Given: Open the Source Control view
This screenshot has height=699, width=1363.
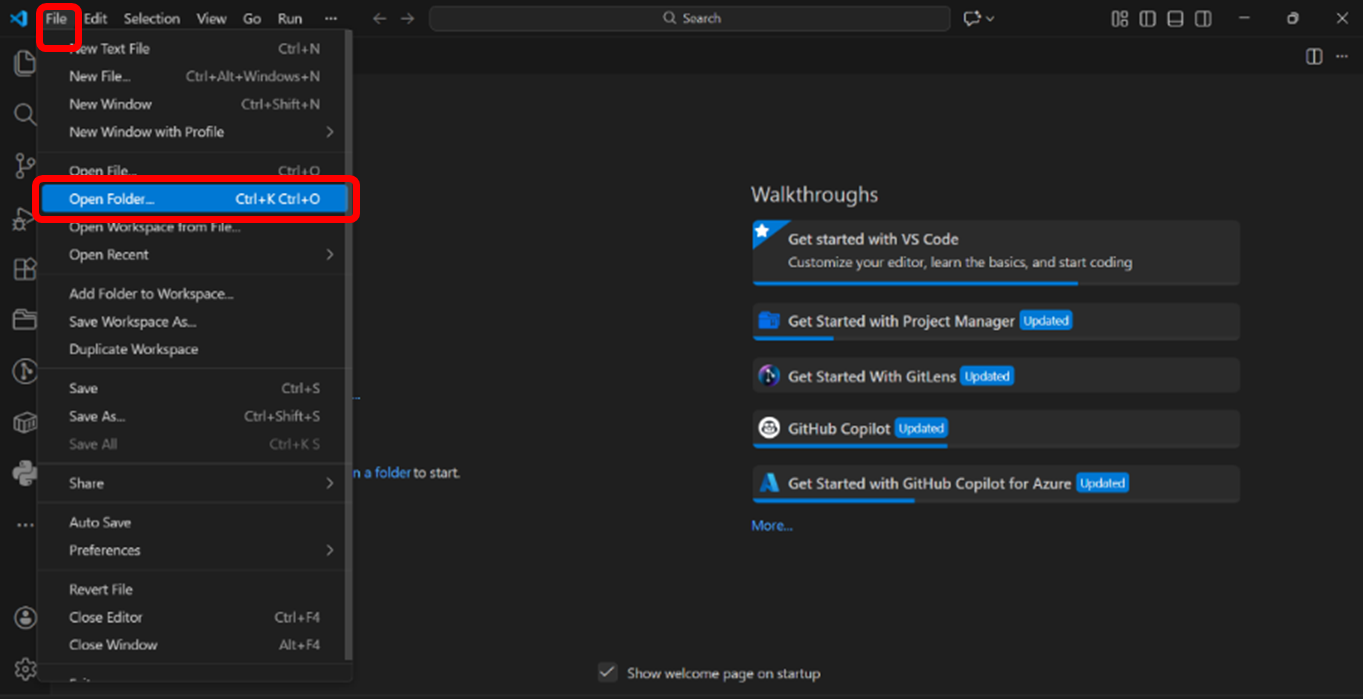Looking at the screenshot, I should point(24,166).
